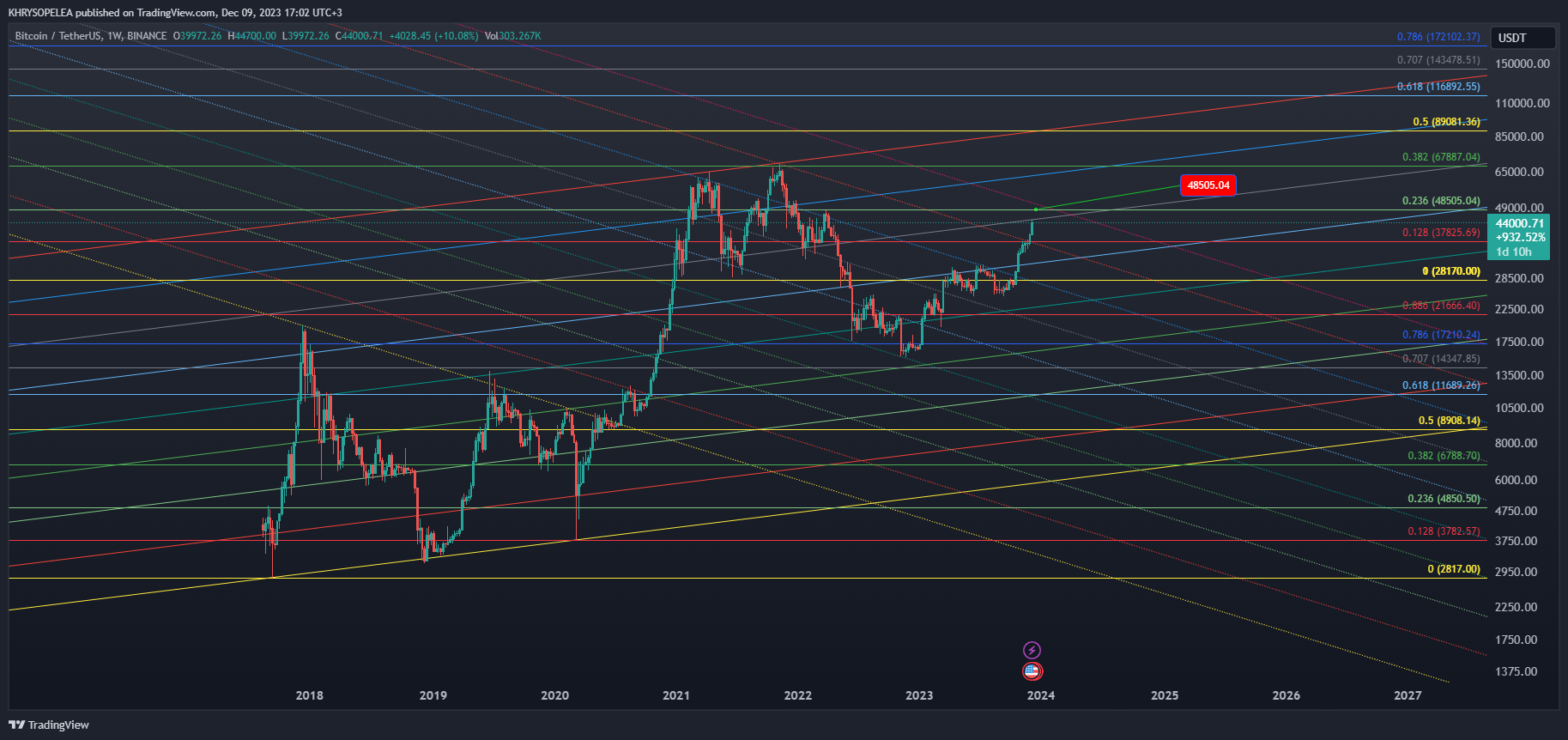
Task: Click 2026 on the time axis
Action: click(1286, 695)
